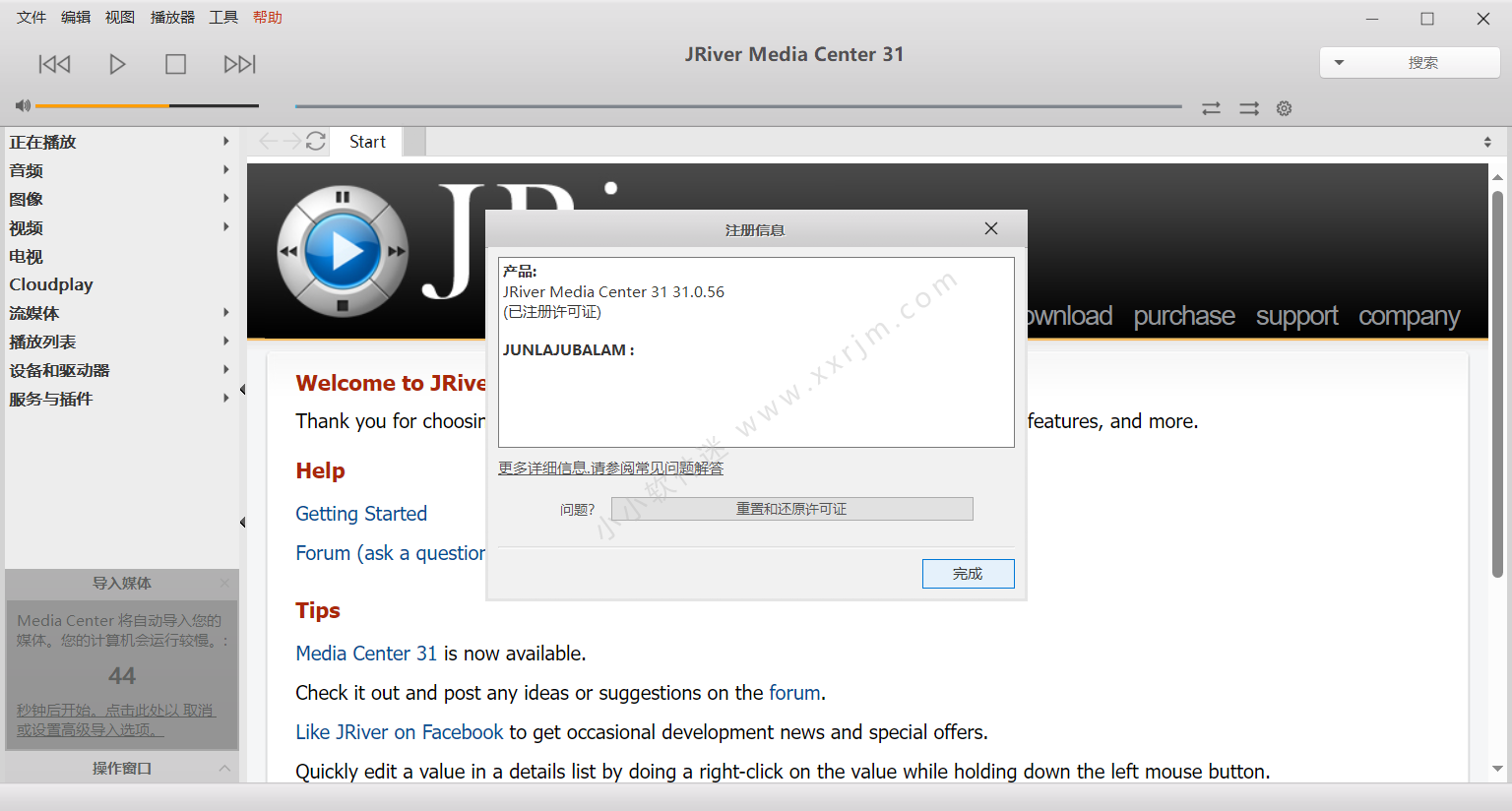The height and width of the screenshot is (811, 1512).
Task: Mute audio via the speaker icon
Action: point(23,105)
